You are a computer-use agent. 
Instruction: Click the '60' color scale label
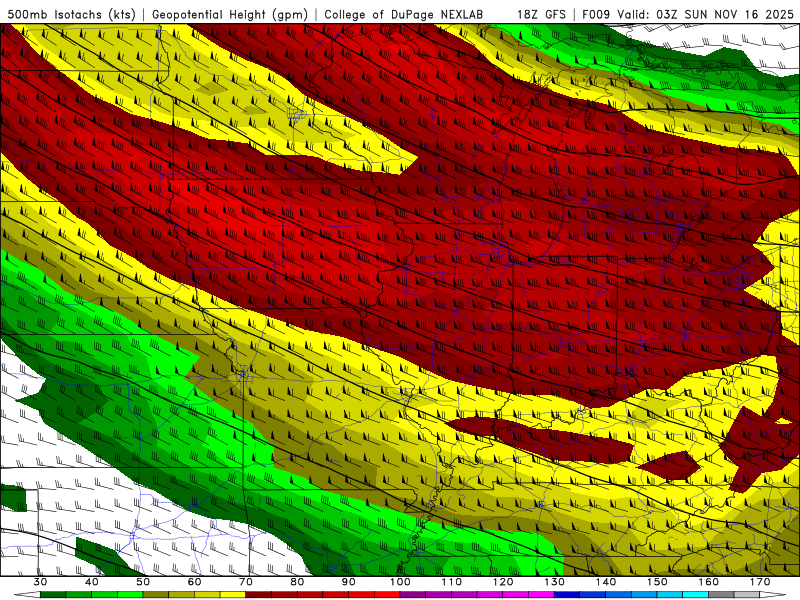(x=194, y=582)
